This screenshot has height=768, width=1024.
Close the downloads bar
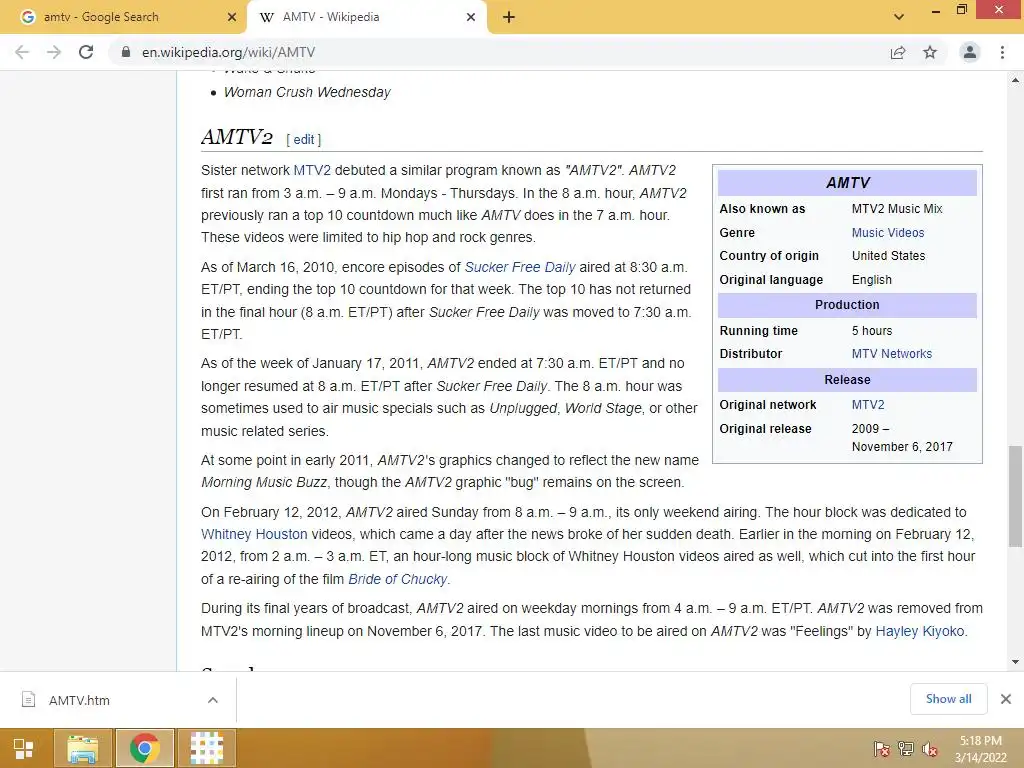[1006, 699]
